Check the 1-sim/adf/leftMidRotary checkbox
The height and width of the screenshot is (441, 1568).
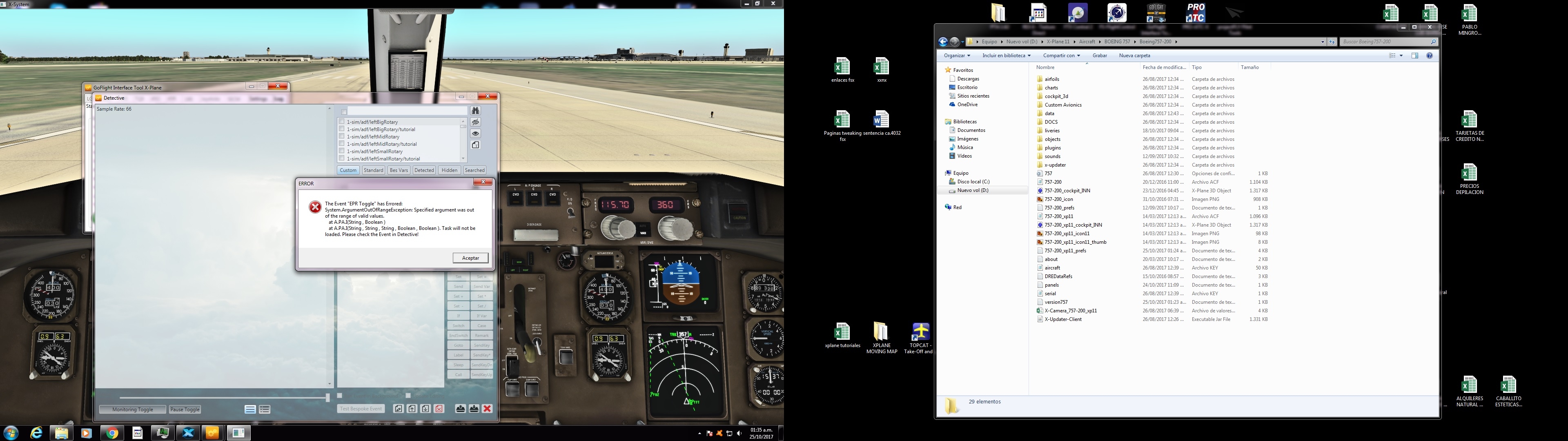click(341, 136)
